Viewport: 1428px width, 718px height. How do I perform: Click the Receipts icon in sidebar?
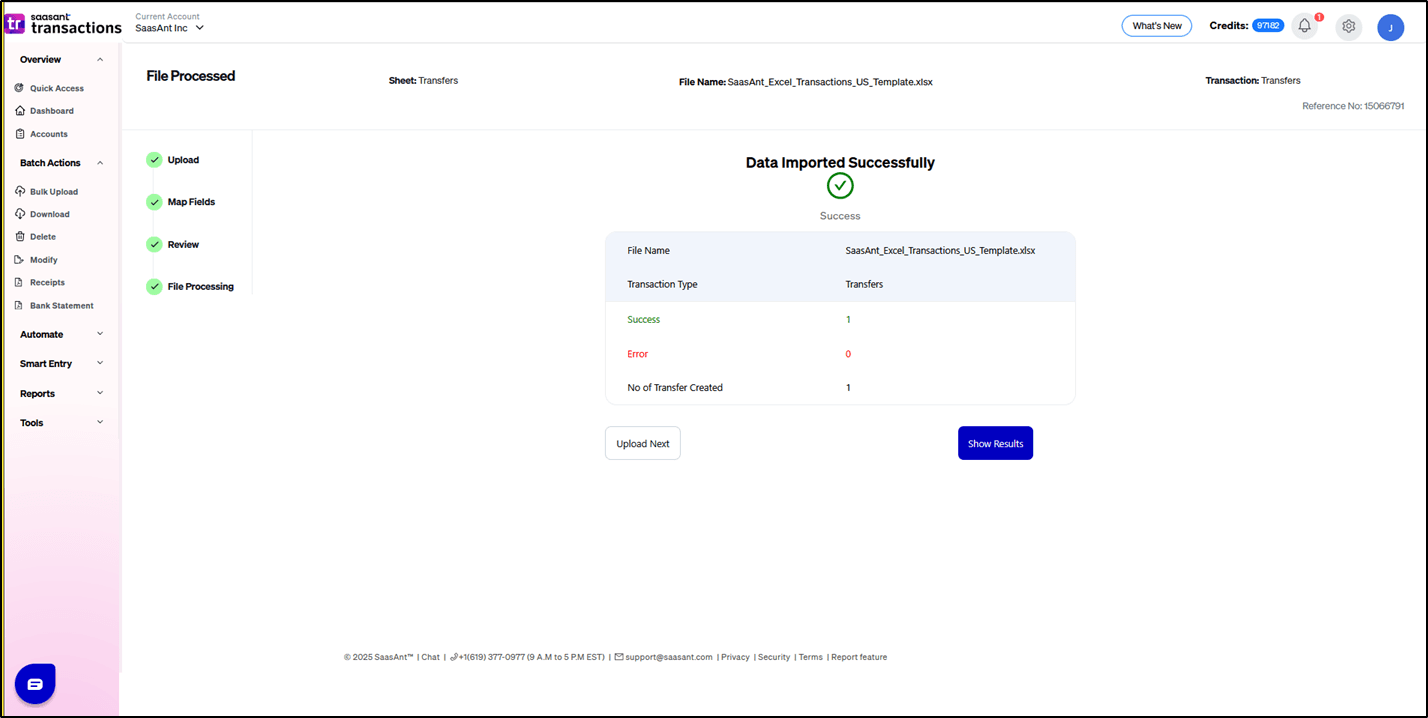(20, 283)
